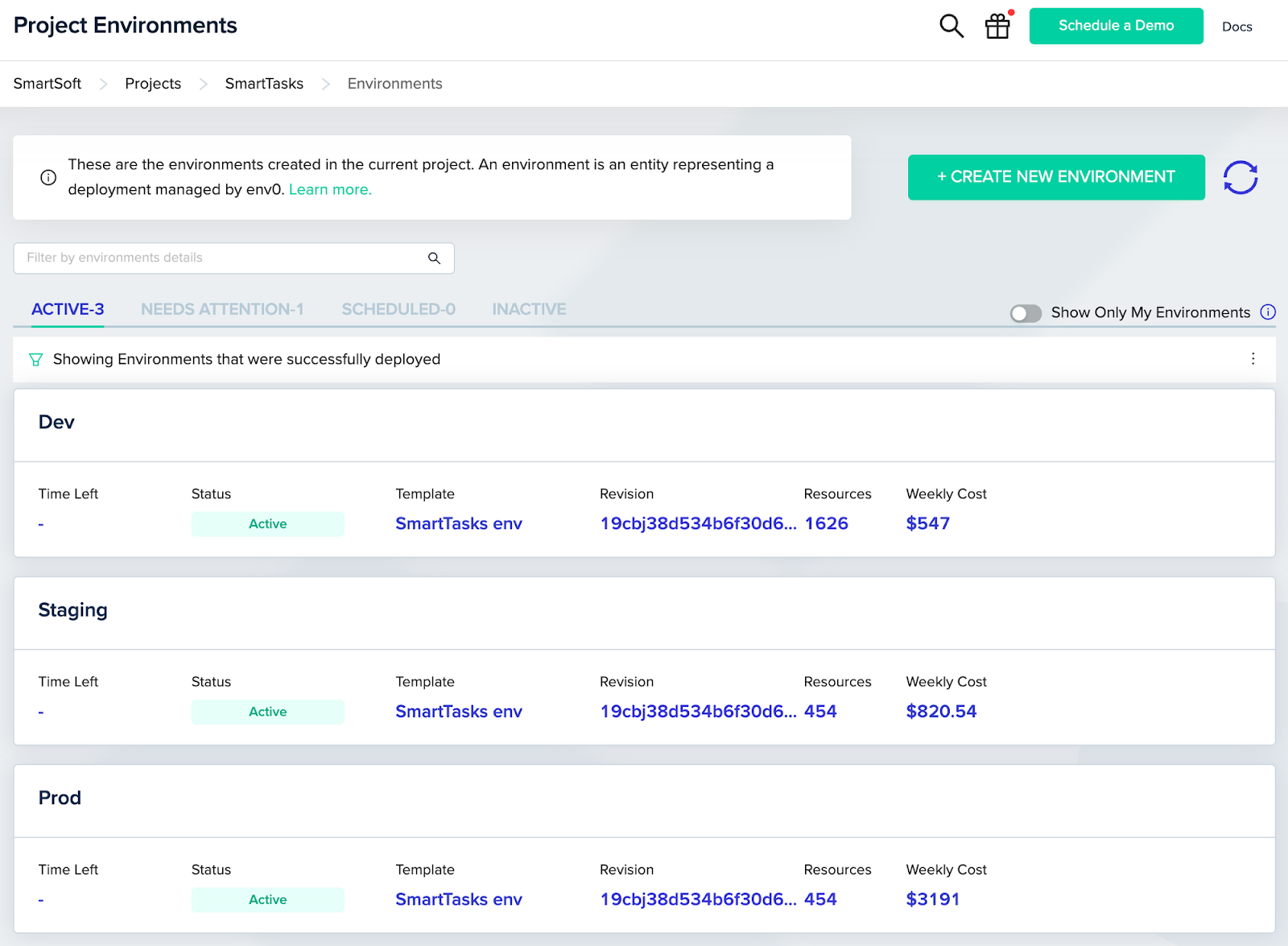Go to SmartTasks breadcrumb

[264, 84]
